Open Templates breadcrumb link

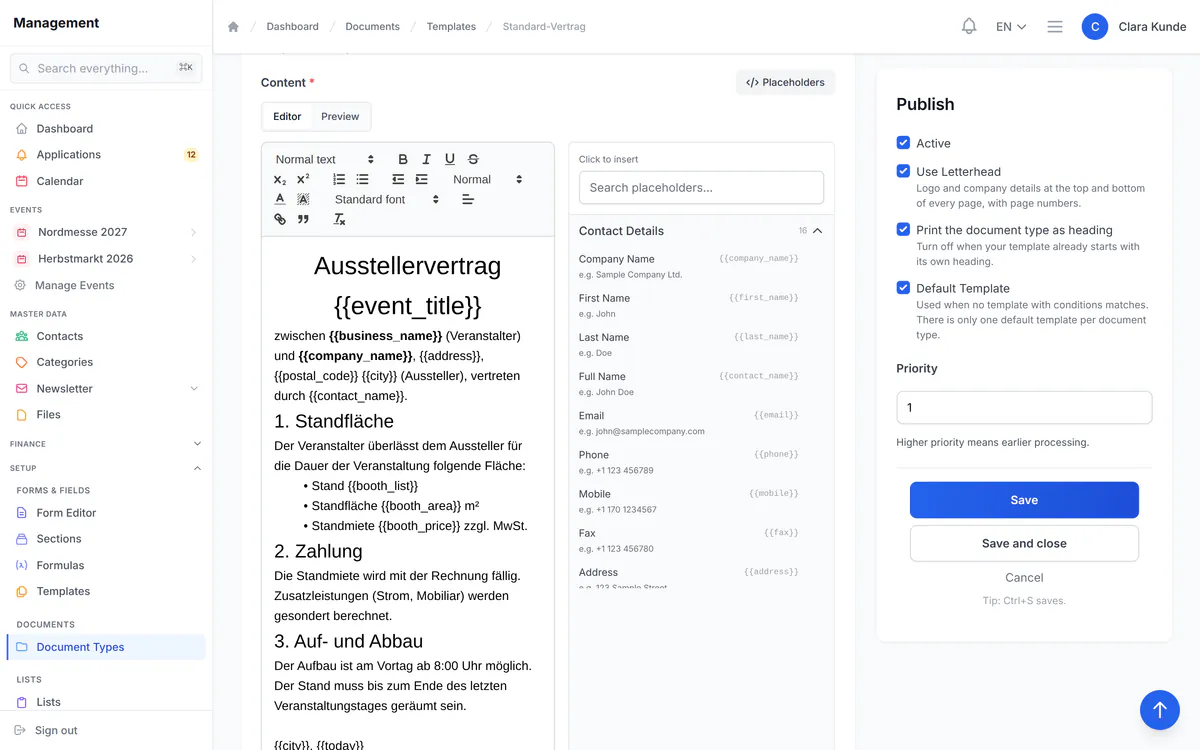(451, 27)
